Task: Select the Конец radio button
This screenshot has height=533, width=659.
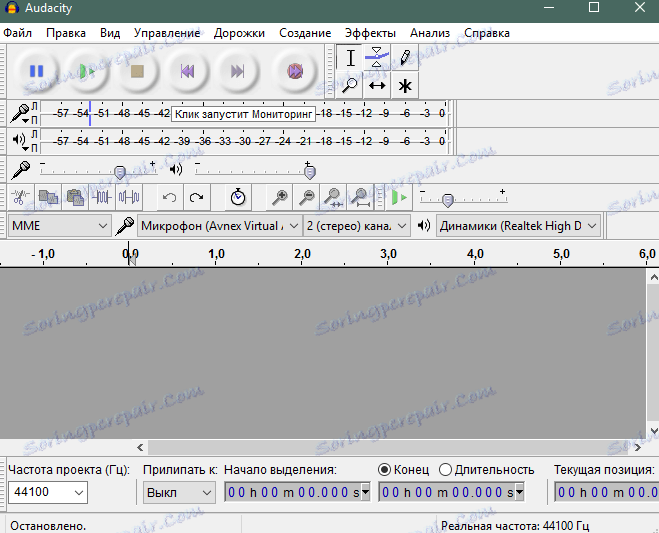Action: [384, 469]
